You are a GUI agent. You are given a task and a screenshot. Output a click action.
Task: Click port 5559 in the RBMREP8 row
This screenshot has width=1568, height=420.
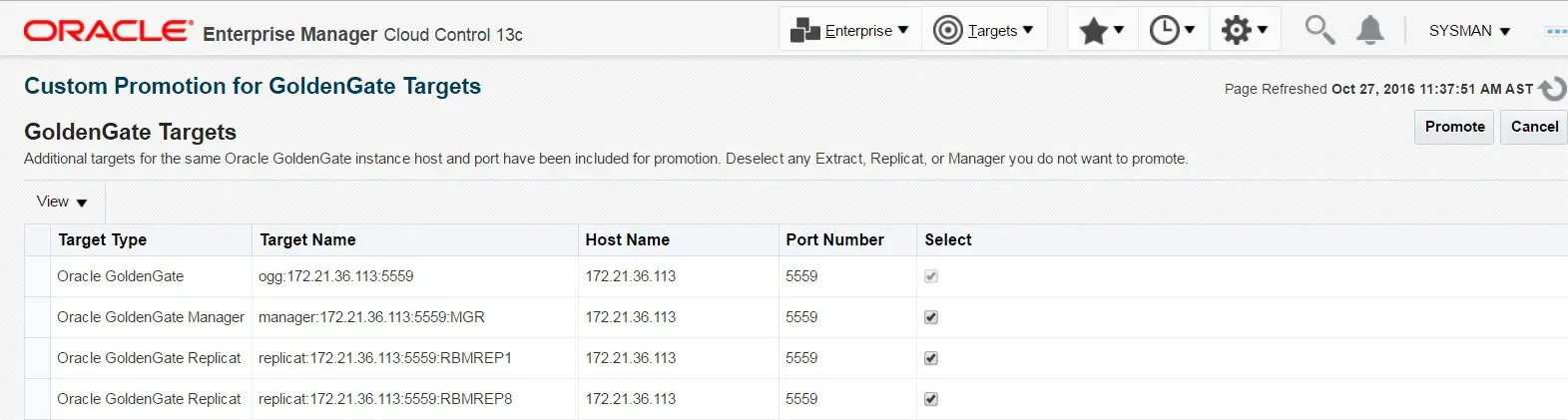(801, 399)
